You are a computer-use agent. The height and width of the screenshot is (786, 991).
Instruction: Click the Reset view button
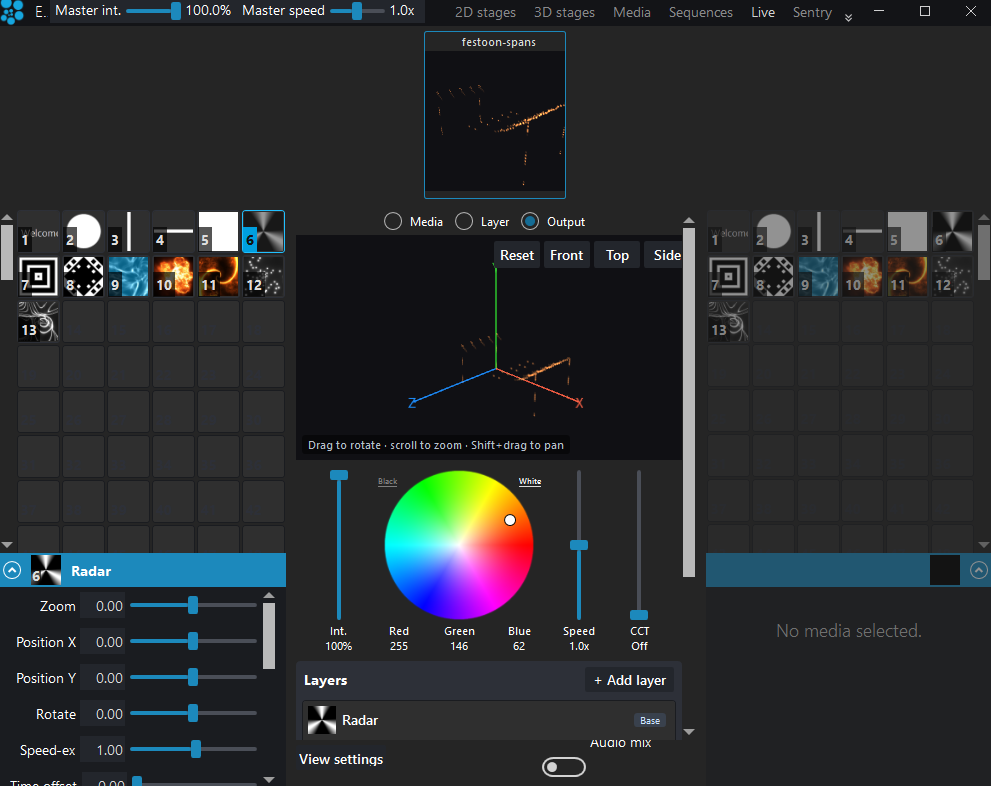(x=516, y=255)
